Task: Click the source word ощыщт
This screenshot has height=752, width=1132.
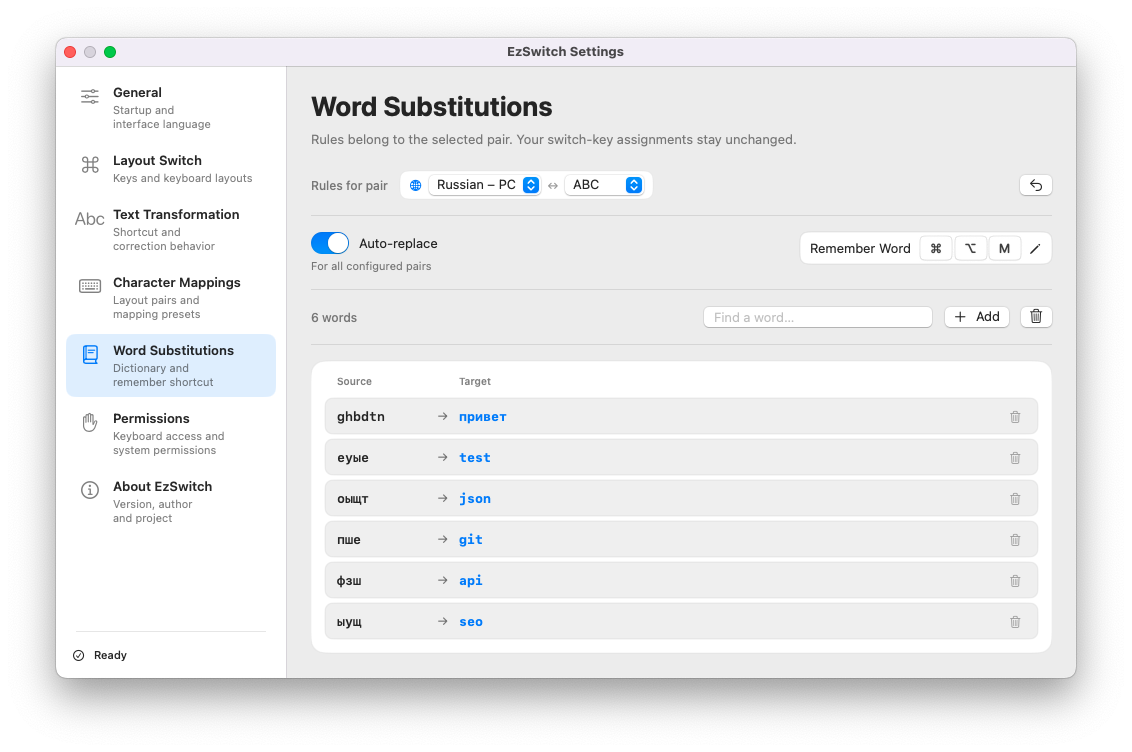Action: [x=353, y=499]
